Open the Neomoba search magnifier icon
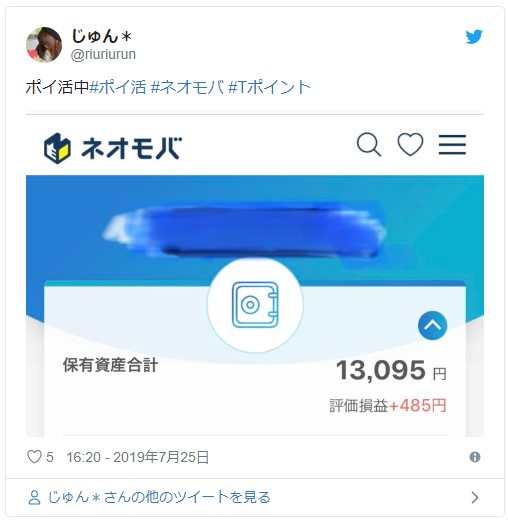Screen dimensions: 508x527 pos(369,145)
